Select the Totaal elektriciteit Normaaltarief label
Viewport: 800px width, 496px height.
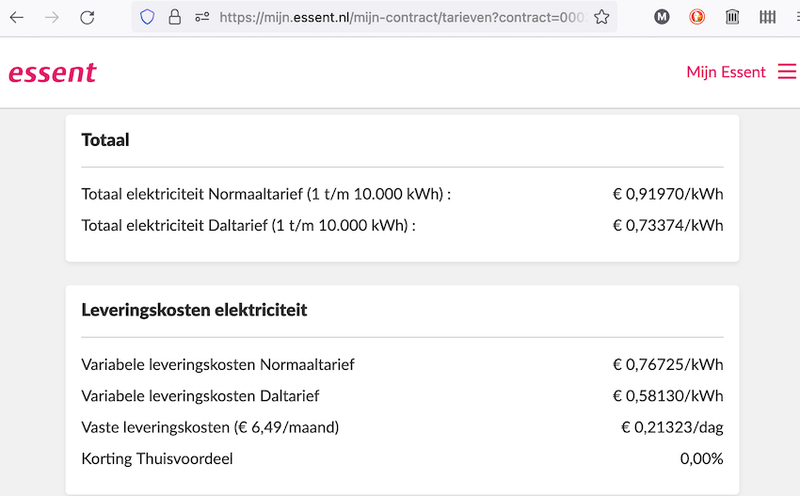pos(266,194)
